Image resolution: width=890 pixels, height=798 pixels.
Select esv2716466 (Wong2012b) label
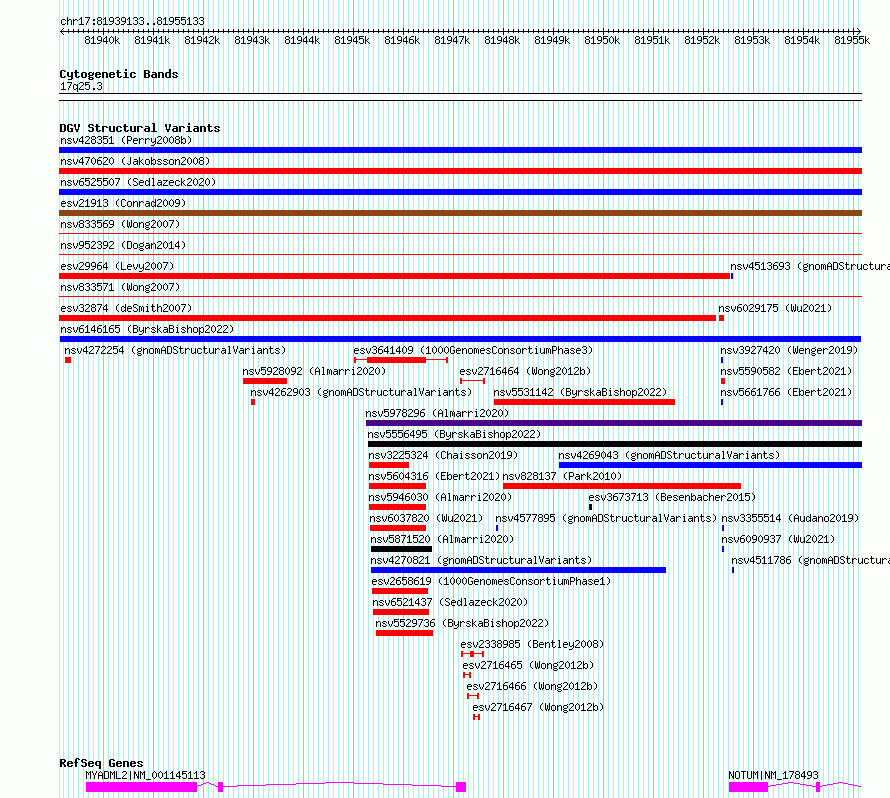coord(532,686)
